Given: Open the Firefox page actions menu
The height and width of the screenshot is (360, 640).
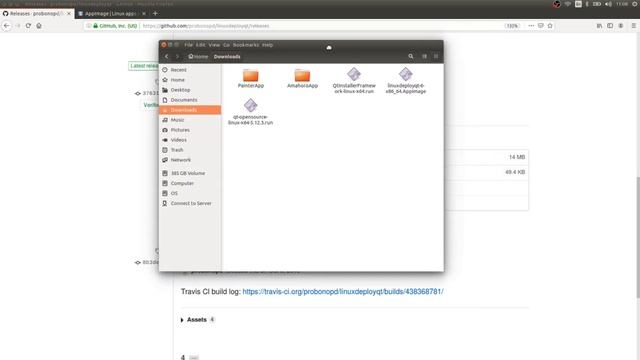Looking at the screenshot, I should pyautogui.click(x=531, y=26).
